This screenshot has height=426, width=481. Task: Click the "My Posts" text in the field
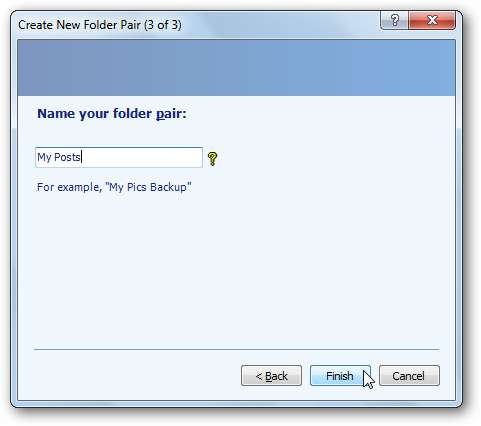59,157
